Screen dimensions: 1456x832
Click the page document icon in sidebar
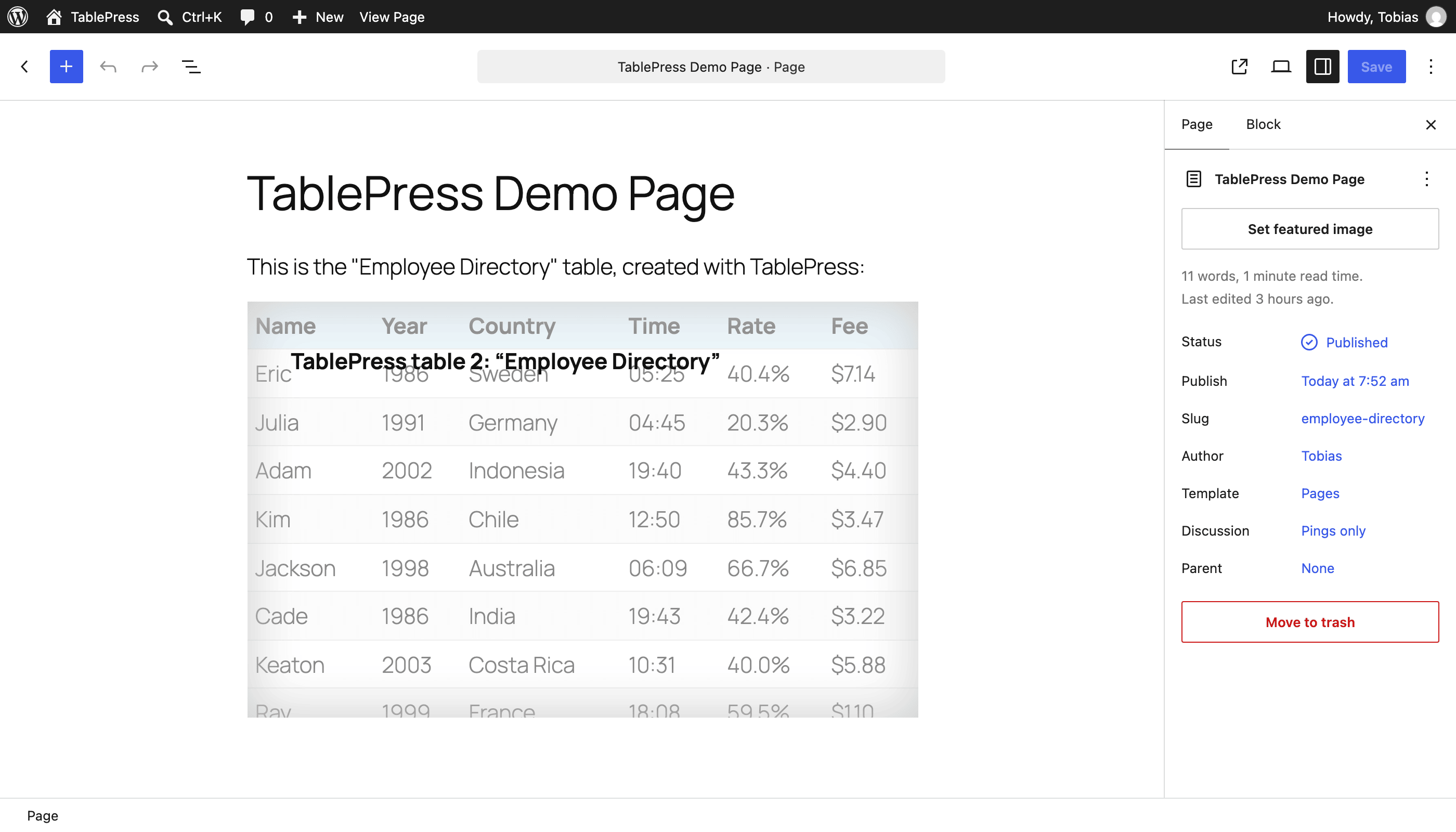(1194, 179)
